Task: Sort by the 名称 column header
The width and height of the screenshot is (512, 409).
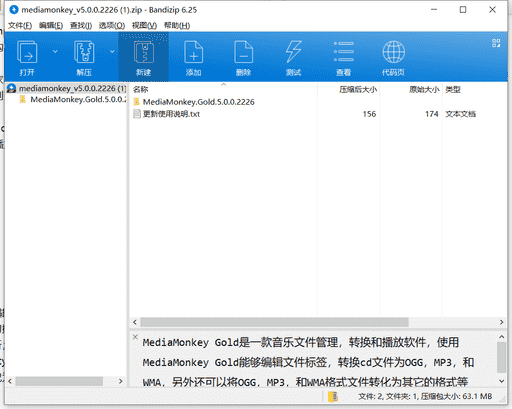Action: pyautogui.click(x=223, y=89)
